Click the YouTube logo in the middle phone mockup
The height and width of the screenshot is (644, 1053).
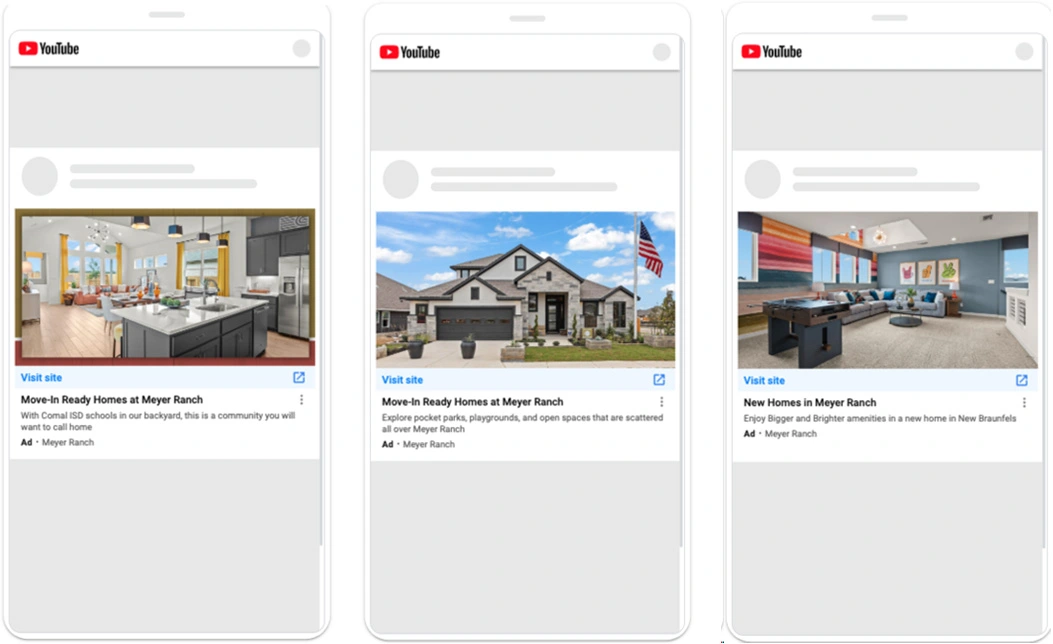point(410,52)
